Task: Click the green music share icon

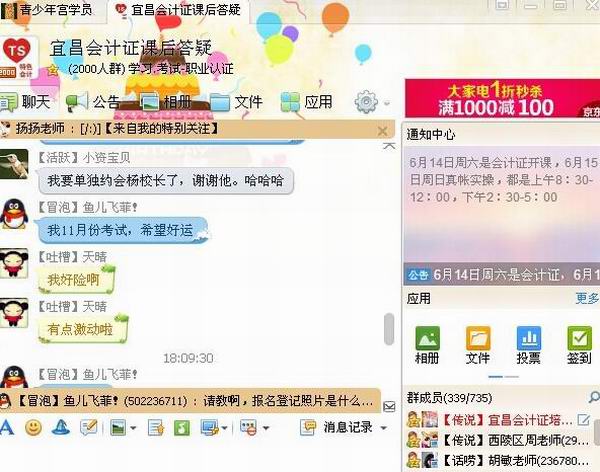Action: click(x=182, y=428)
